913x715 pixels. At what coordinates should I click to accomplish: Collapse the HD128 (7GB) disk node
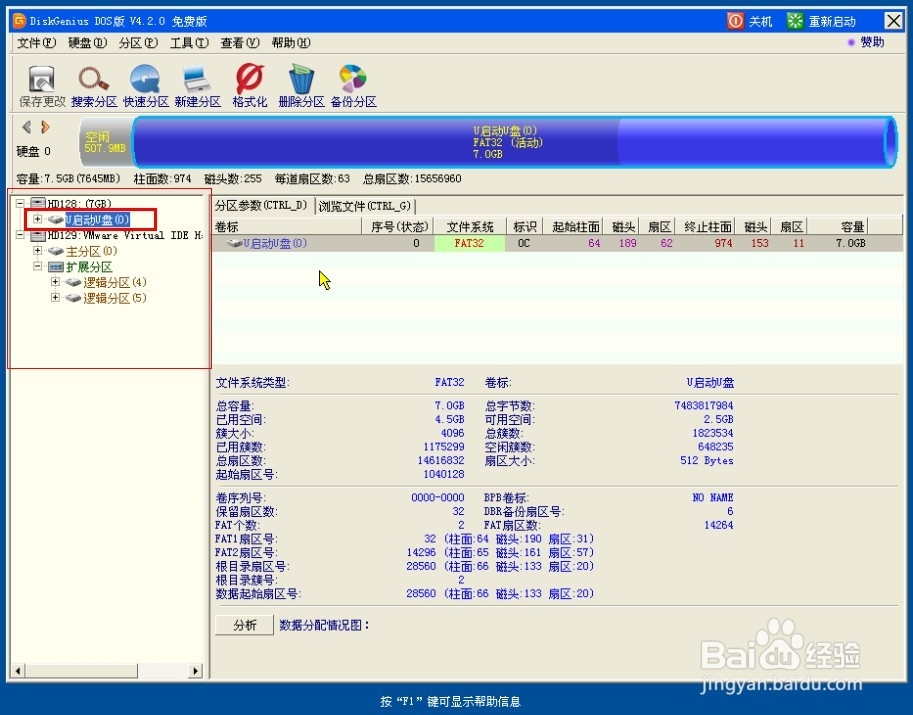pos(20,203)
